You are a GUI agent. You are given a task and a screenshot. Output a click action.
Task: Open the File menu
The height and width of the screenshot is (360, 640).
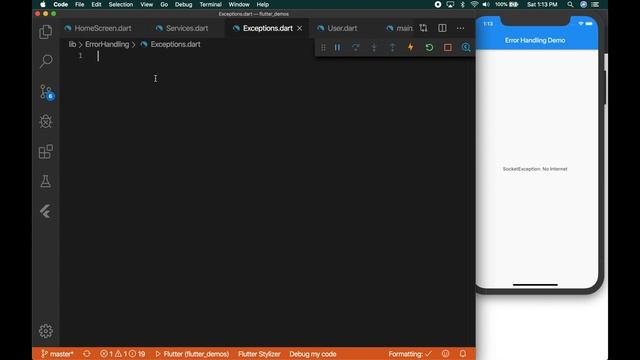[80, 4]
